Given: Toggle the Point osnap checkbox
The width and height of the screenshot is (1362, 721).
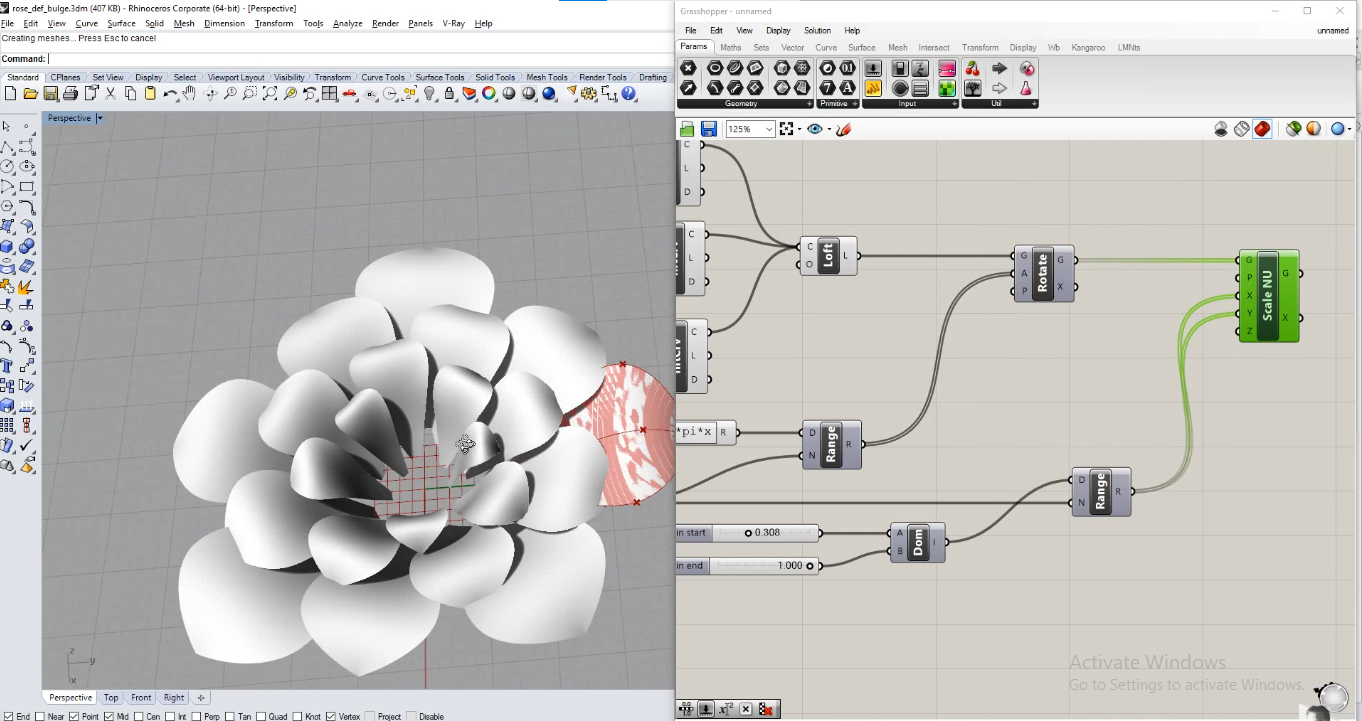Looking at the screenshot, I should 75,716.
